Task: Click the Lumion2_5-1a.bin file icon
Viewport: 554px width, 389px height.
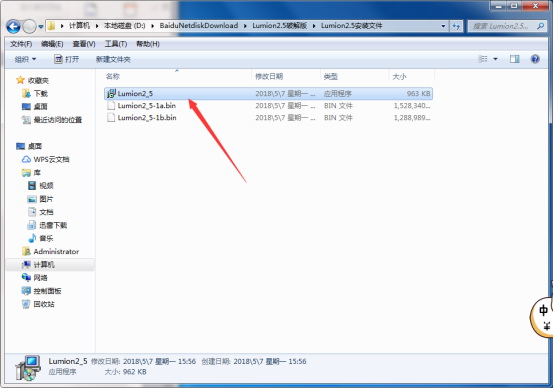Action: [x=111, y=106]
